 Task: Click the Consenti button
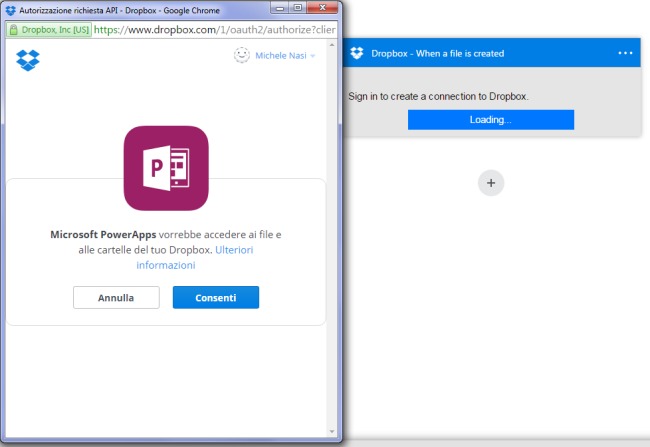point(216,297)
